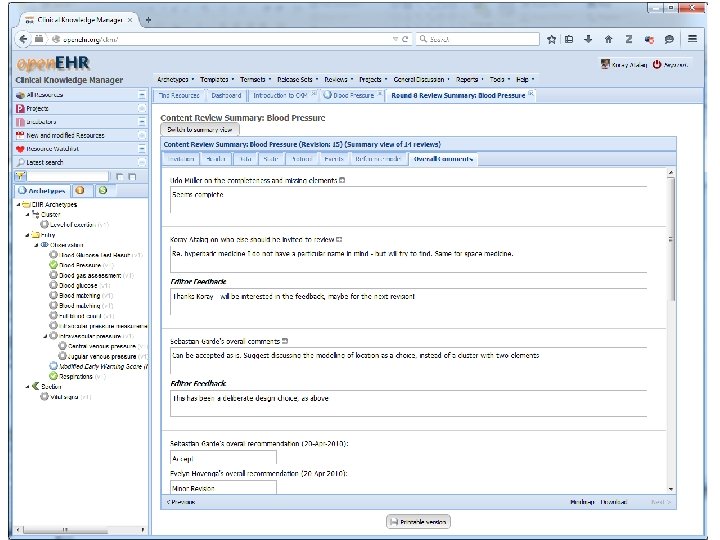Go back with the browser back arrow
This screenshot has height=540, width=720.
tap(23, 39)
